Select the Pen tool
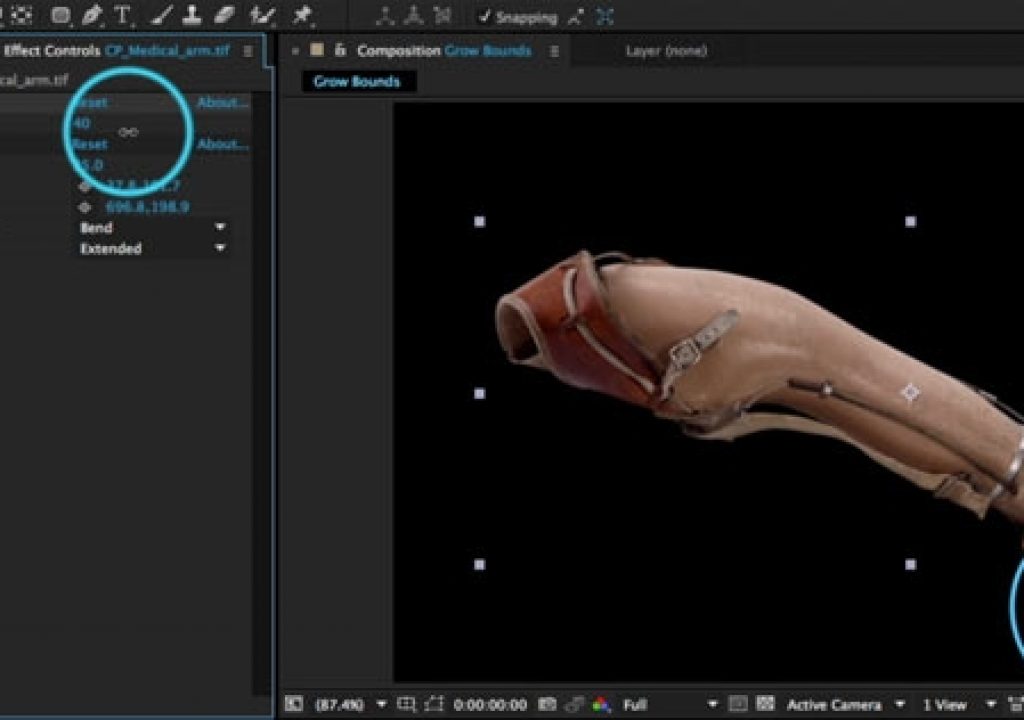Viewport: 1024px width, 720px height. coord(92,16)
